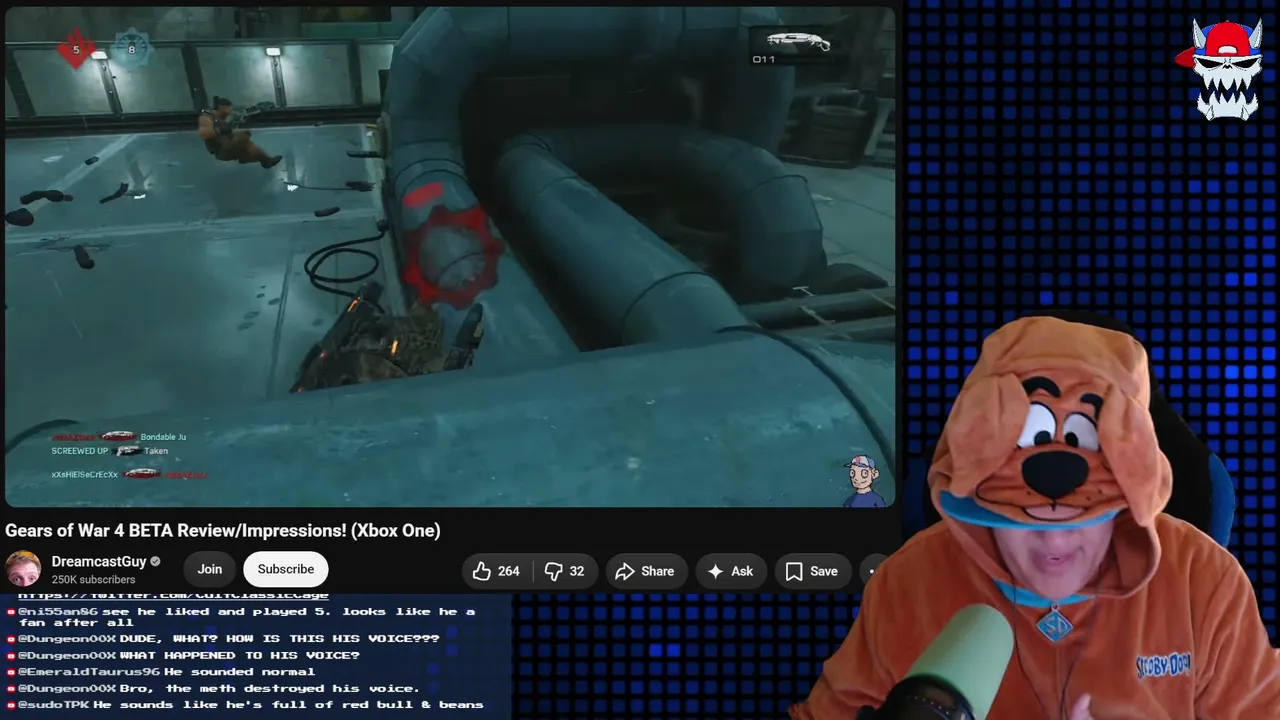Click the Join membership button
Image resolution: width=1280 pixels, height=720 pixels.
tap(210, 569)
